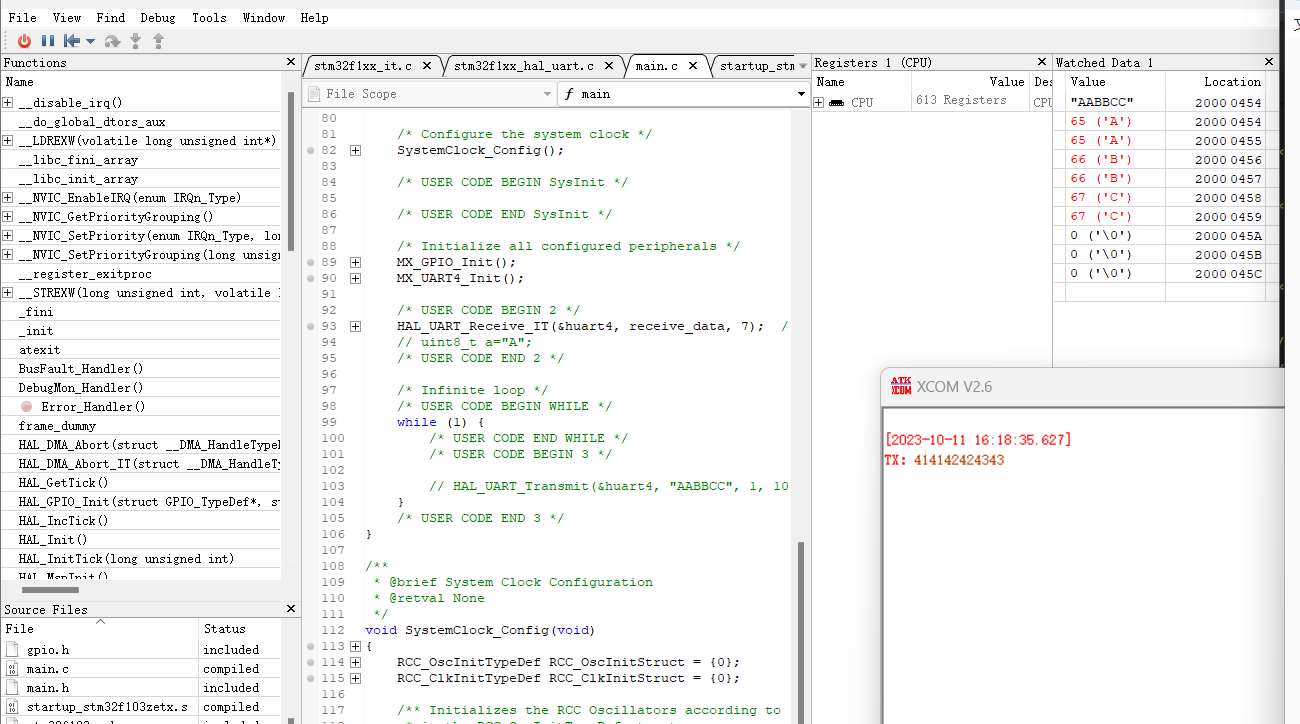Expand __disable_irq() in Functions
The width and height of the screenshot is (1300, 724).
click(x=7, y=103)
